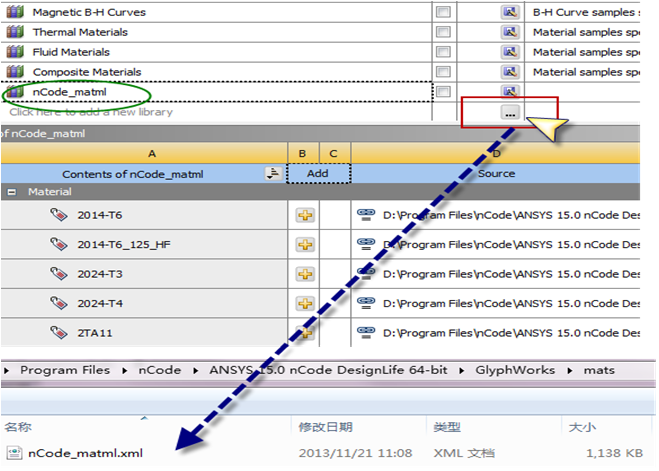This screenshot has height=471, width=659.
Task: Click source link icon in 2014-T6 row
Action: 366,215
